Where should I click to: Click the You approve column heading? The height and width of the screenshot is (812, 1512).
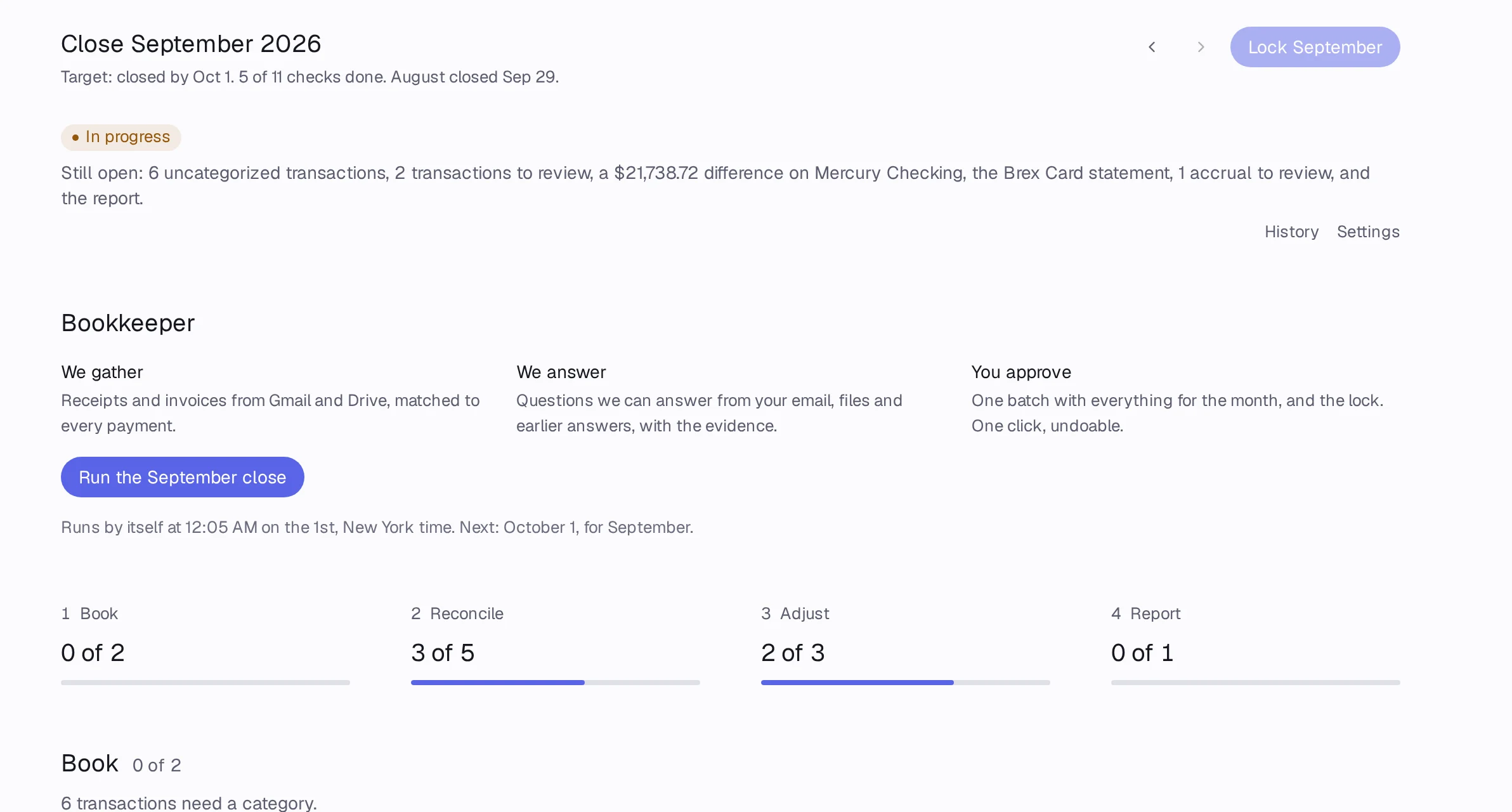click(x=1021, y=372)
